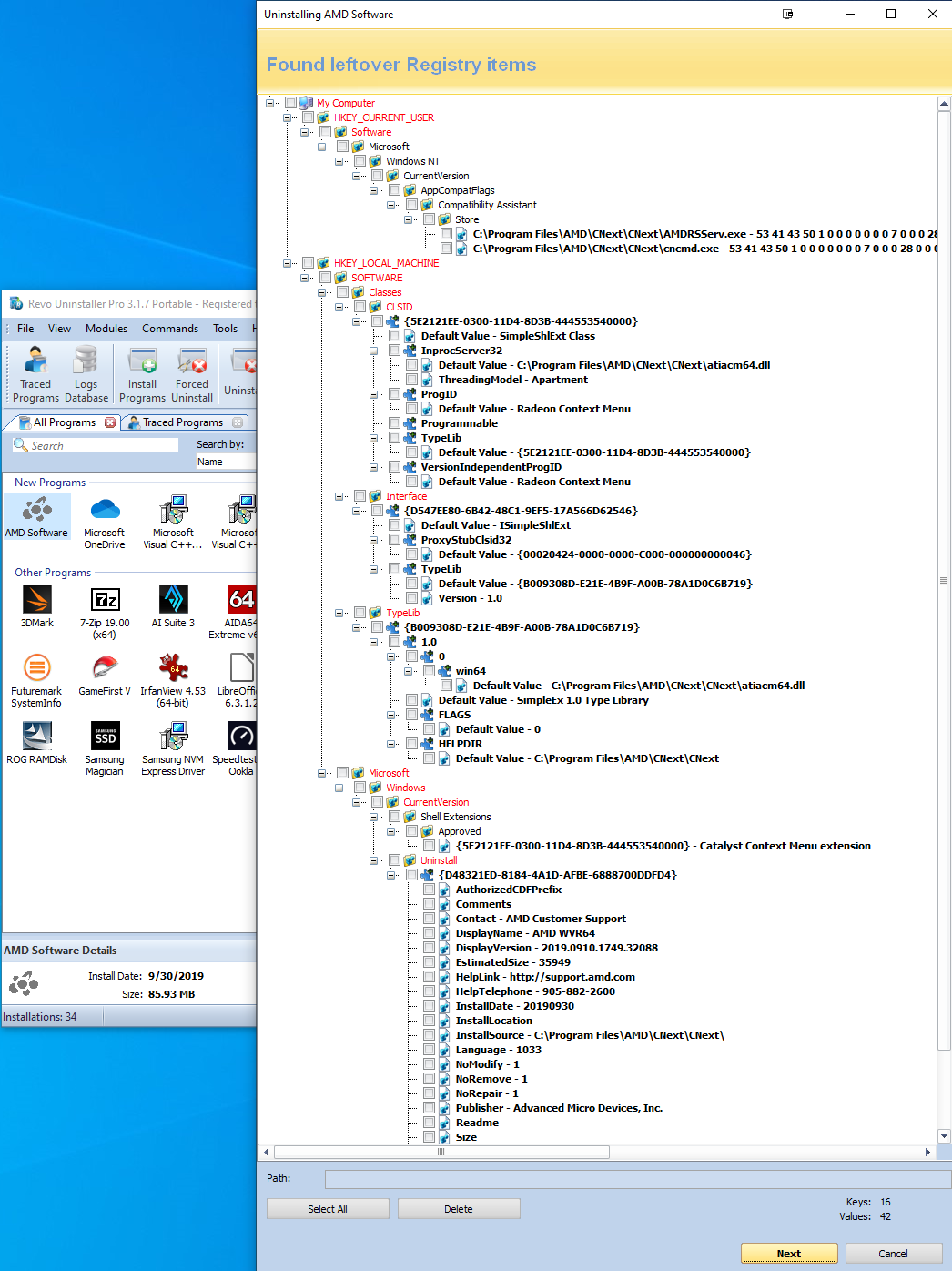Click the Uninstalling window options icon in title bar
The height and width of the screenshot is (1271, 952).
(x=788, y=14)
